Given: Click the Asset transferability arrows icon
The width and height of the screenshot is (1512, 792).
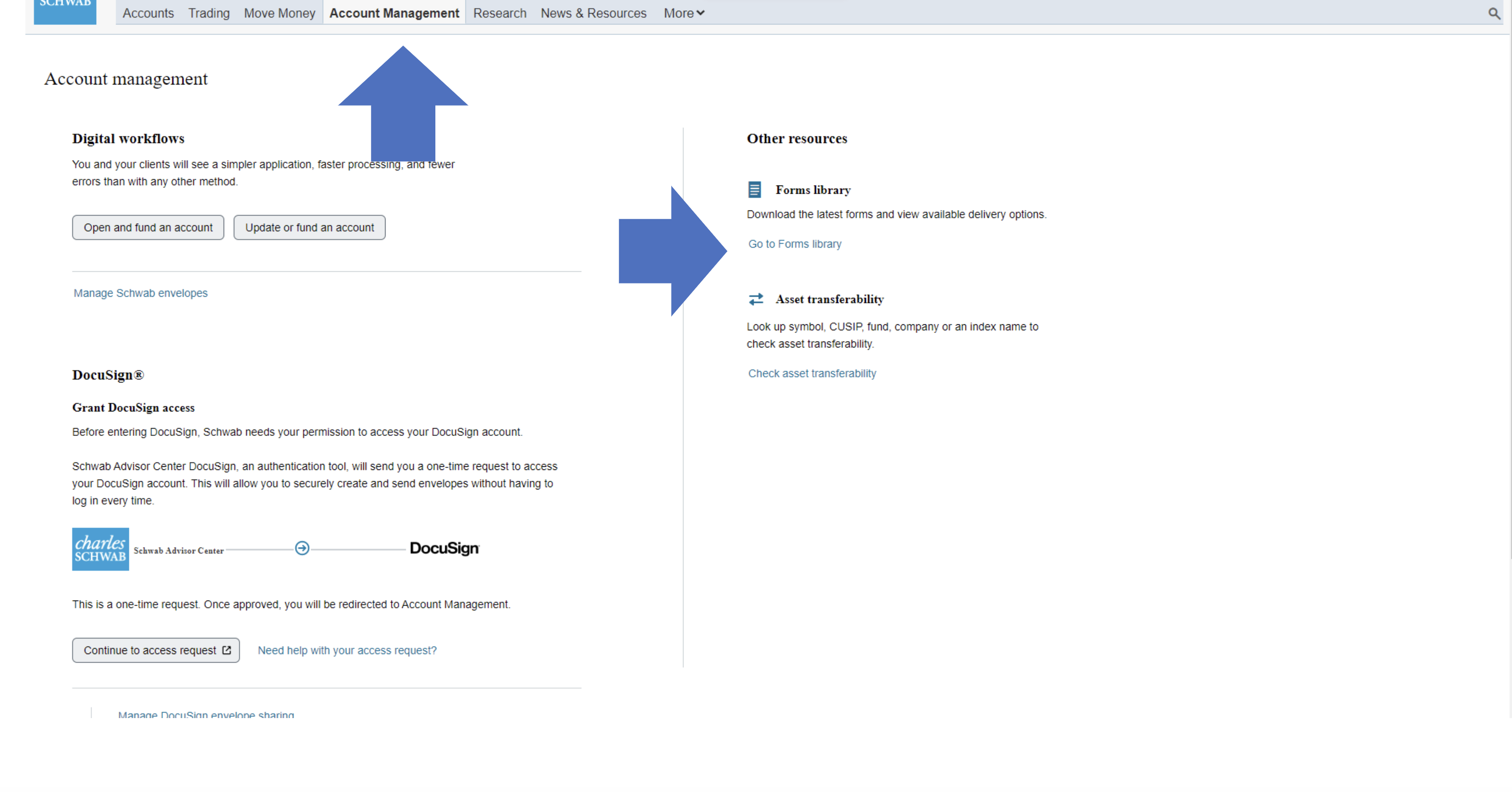Looking at the screenshot, I should coord(756,299).
